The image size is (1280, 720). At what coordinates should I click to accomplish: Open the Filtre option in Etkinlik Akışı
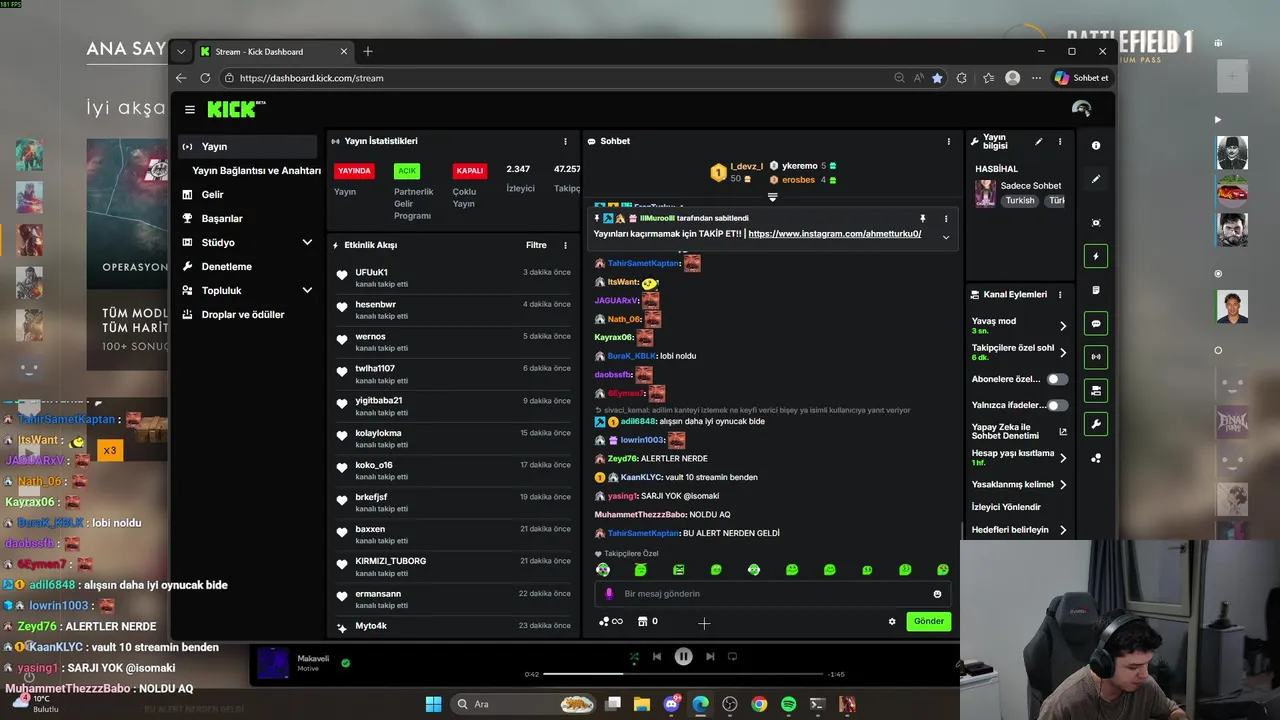click(536, 245)
